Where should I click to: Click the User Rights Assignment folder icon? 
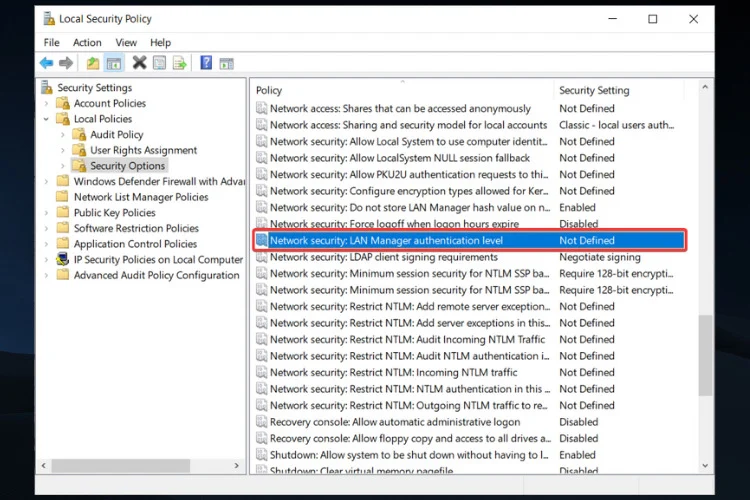pos(79,150)
